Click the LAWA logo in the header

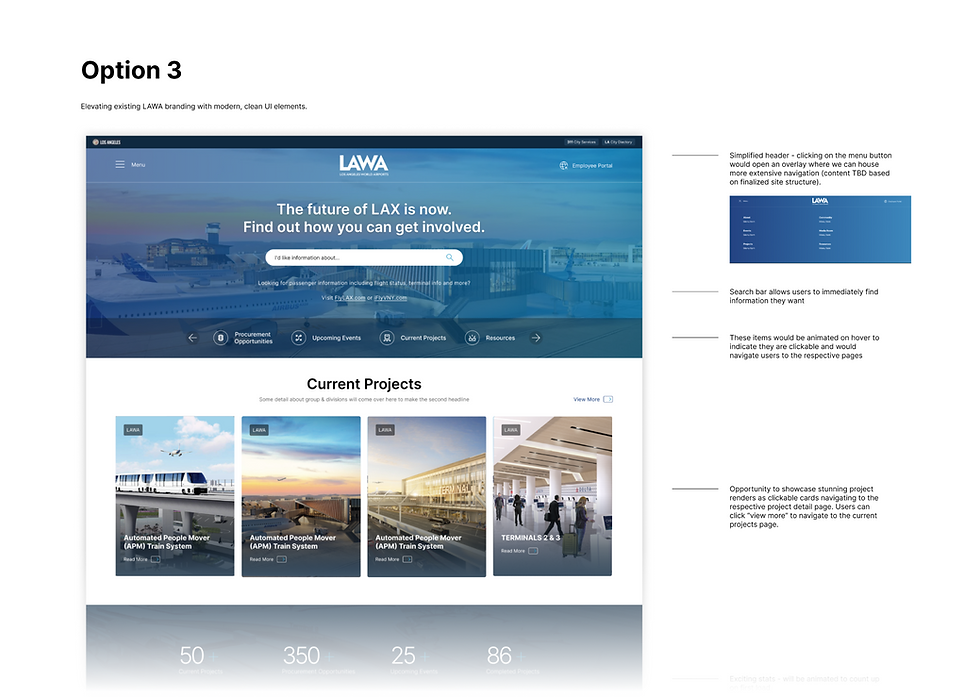pyautogui.click(x=364, y=165)
